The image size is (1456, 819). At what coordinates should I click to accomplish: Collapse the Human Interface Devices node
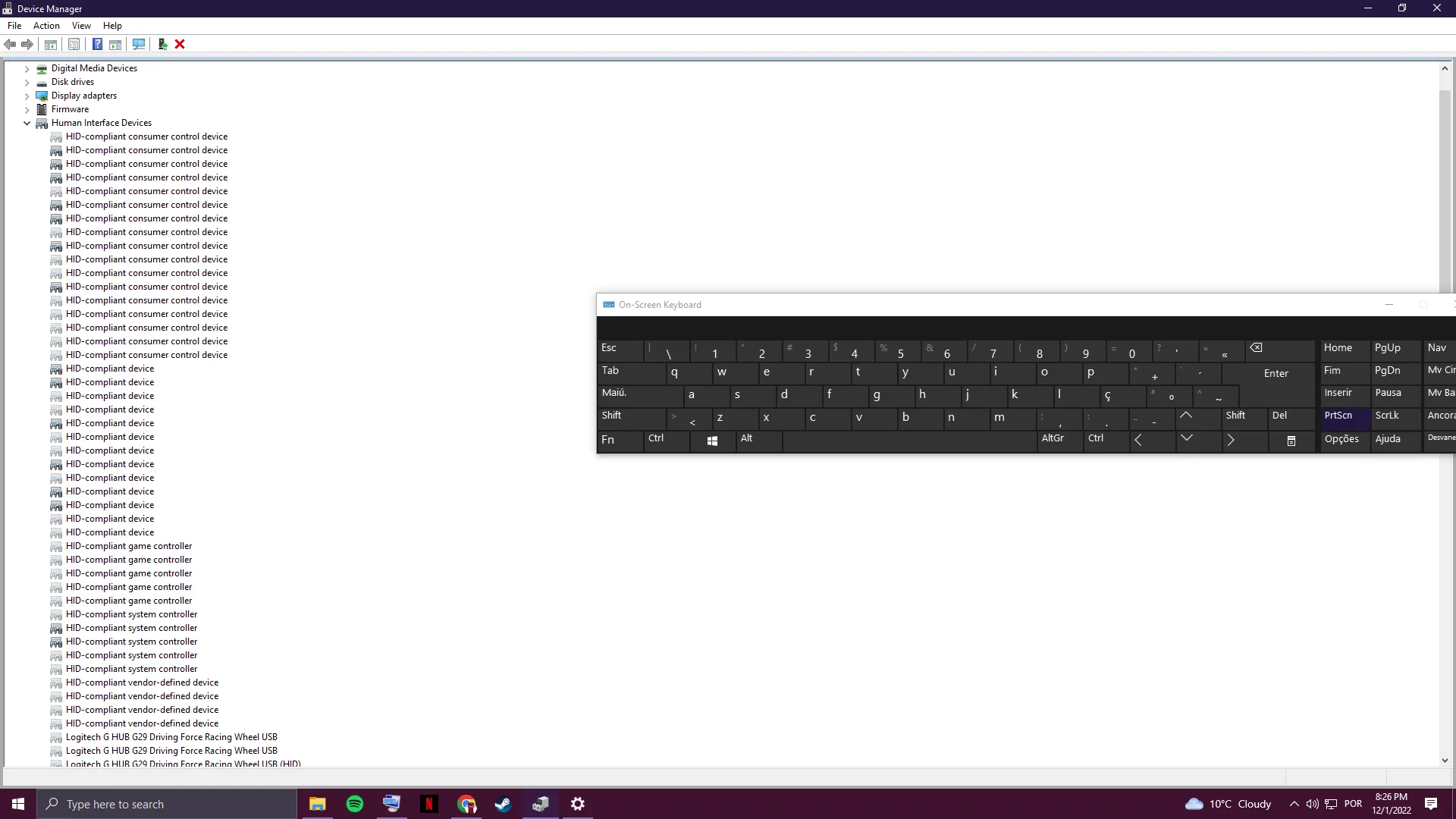(x=27, y=123)
